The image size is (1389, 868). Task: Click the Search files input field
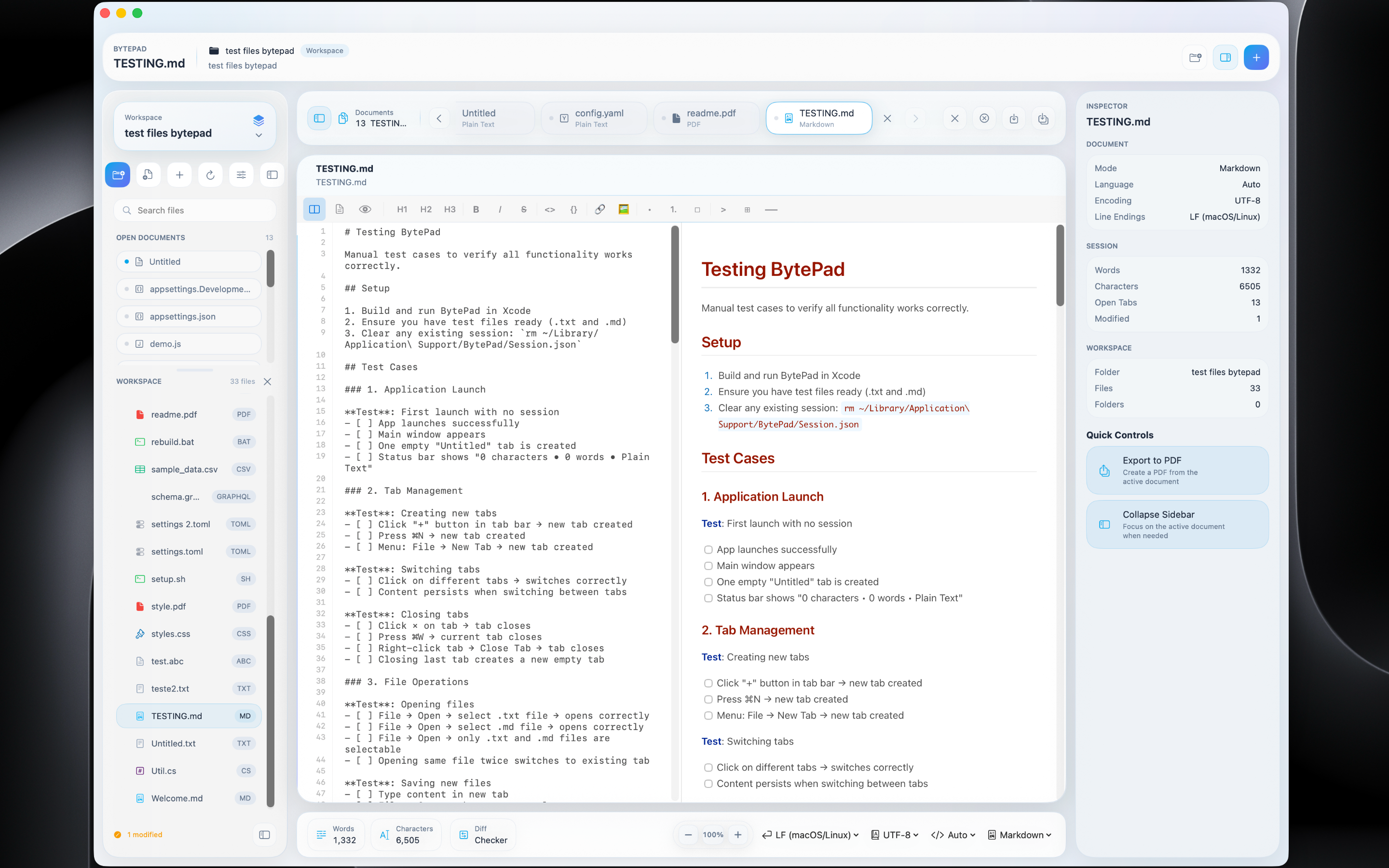[x=194, y=210]
